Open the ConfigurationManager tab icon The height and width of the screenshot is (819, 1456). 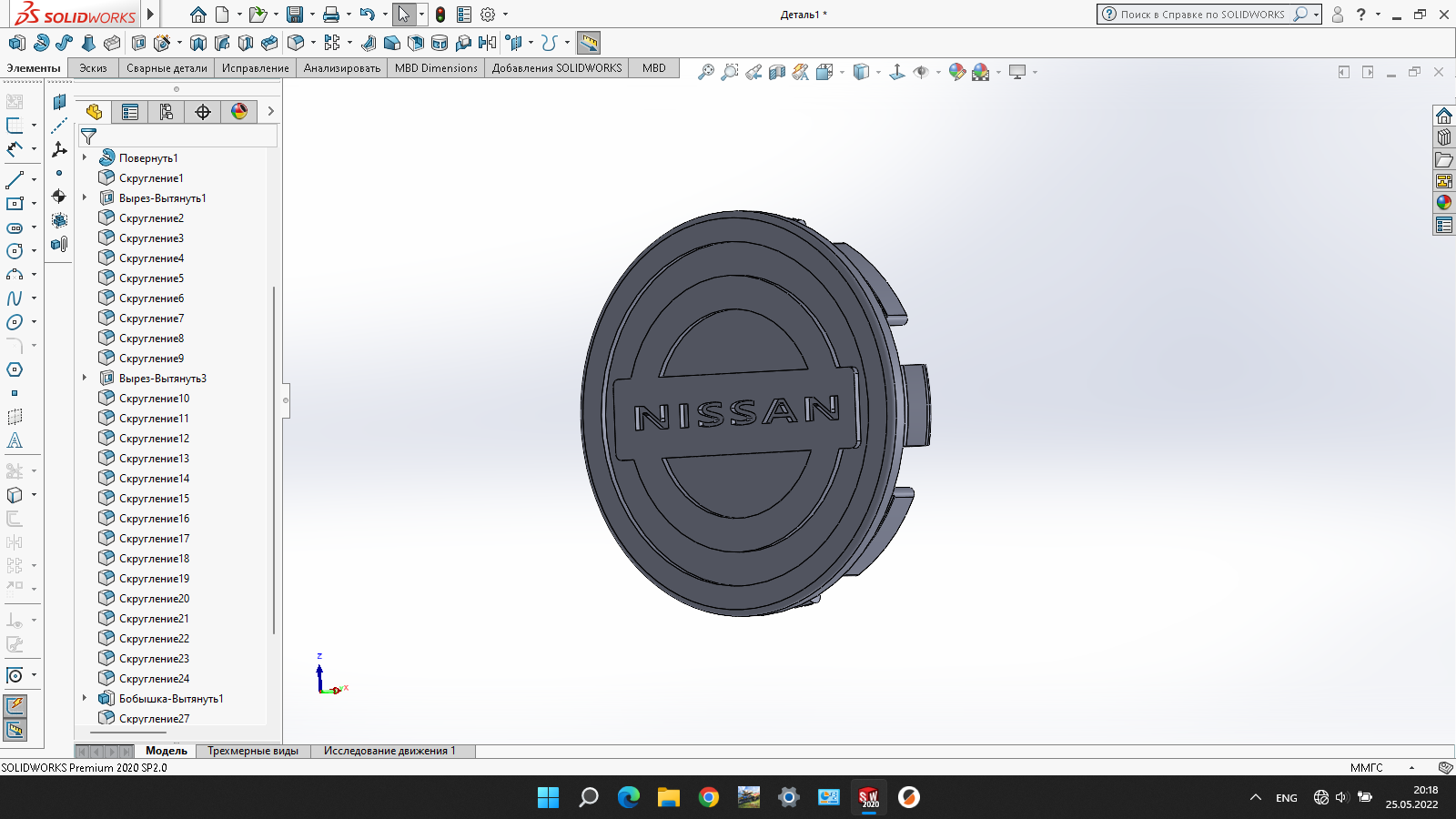point(167,112)
